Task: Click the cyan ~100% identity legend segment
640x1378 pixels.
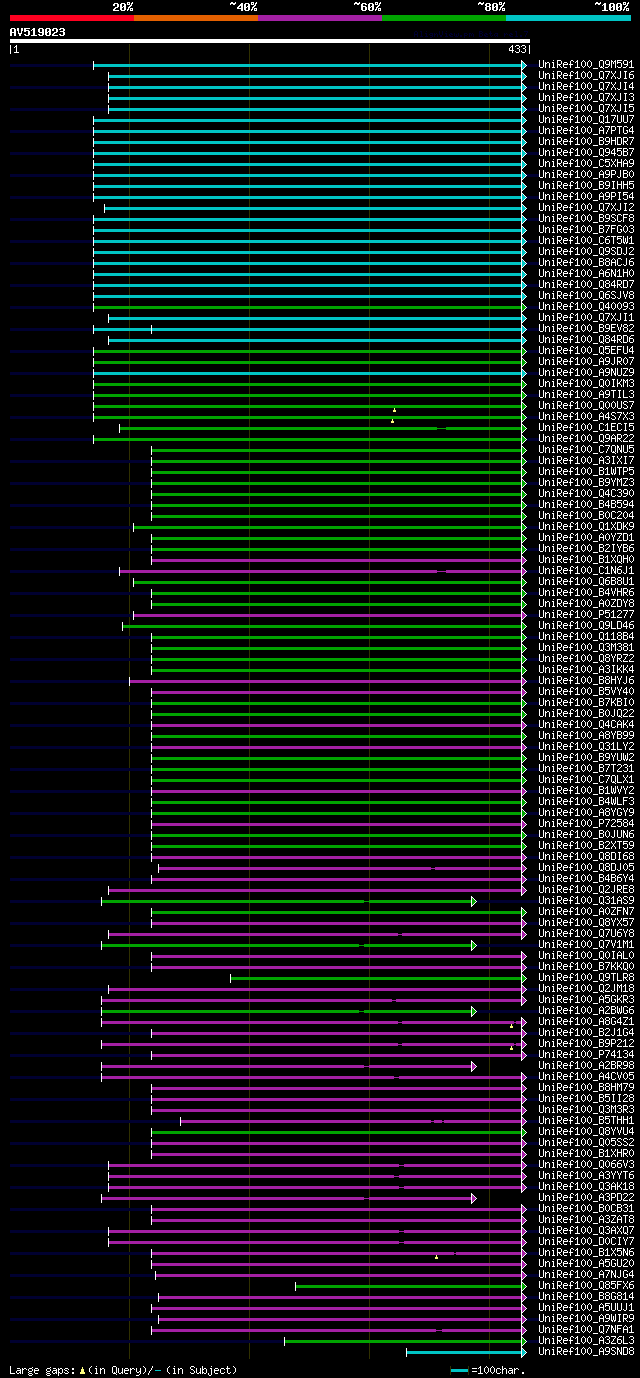Action: pos(567,18)
